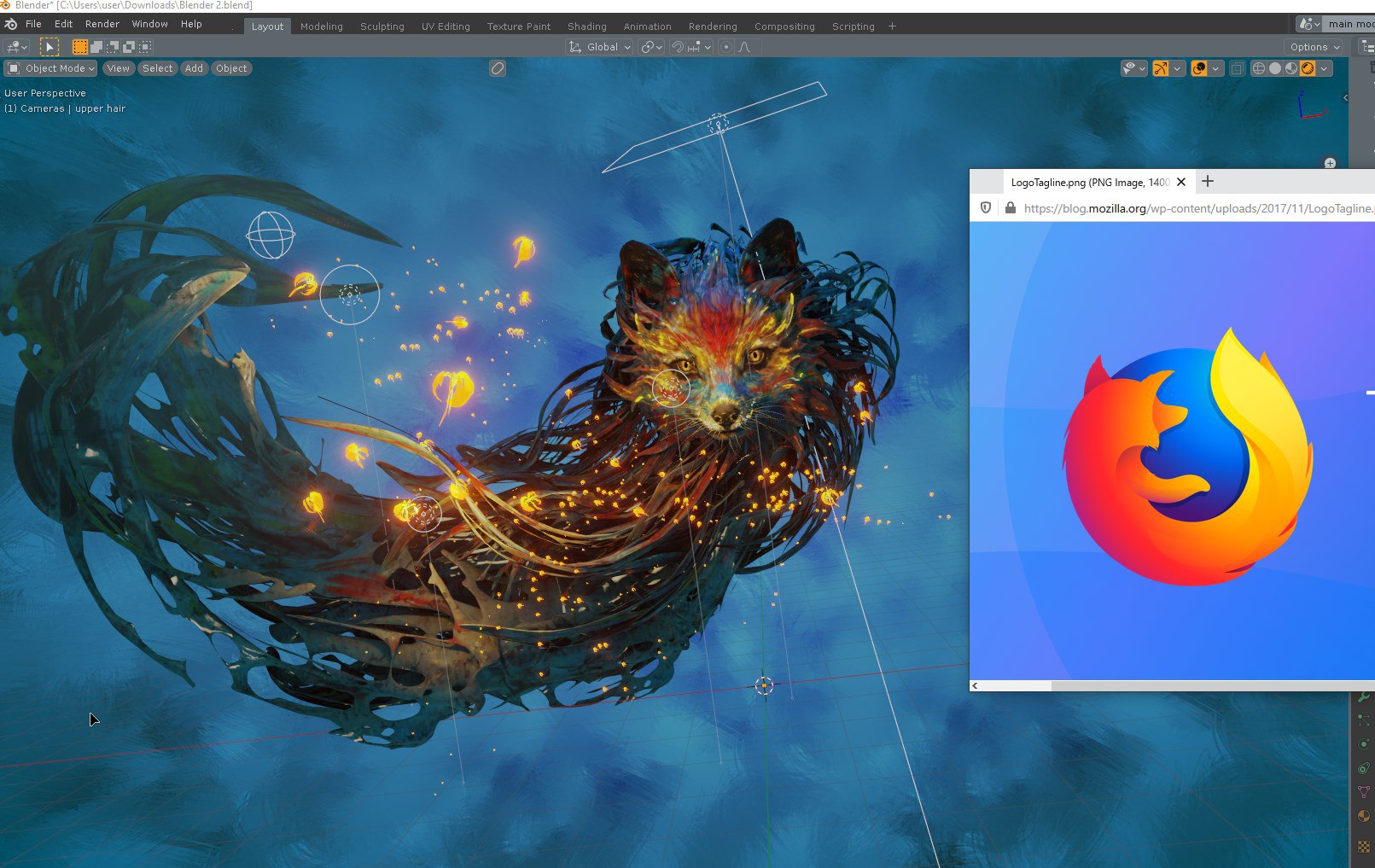Select the Tweak select tool arrow icon
This screenshot has width=1375, height=868.
[49, 47]
